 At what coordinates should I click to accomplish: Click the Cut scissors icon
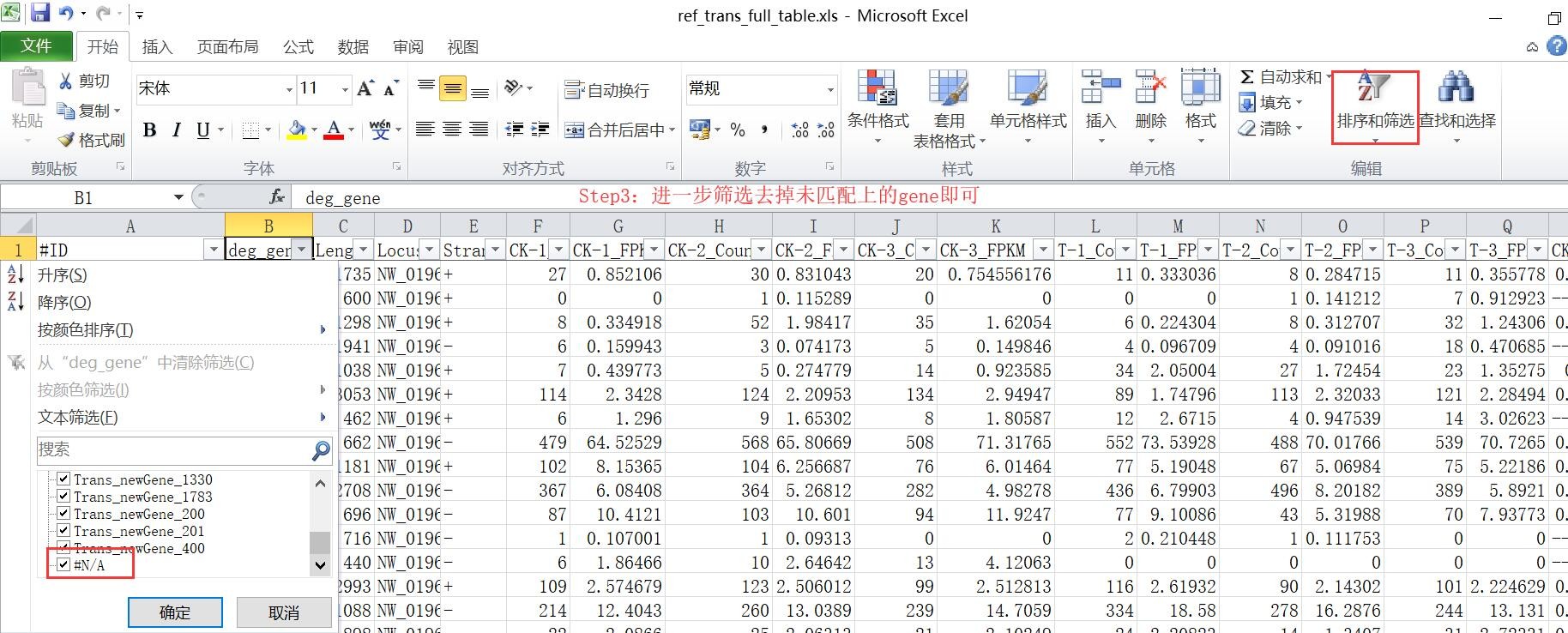point(65,81)
